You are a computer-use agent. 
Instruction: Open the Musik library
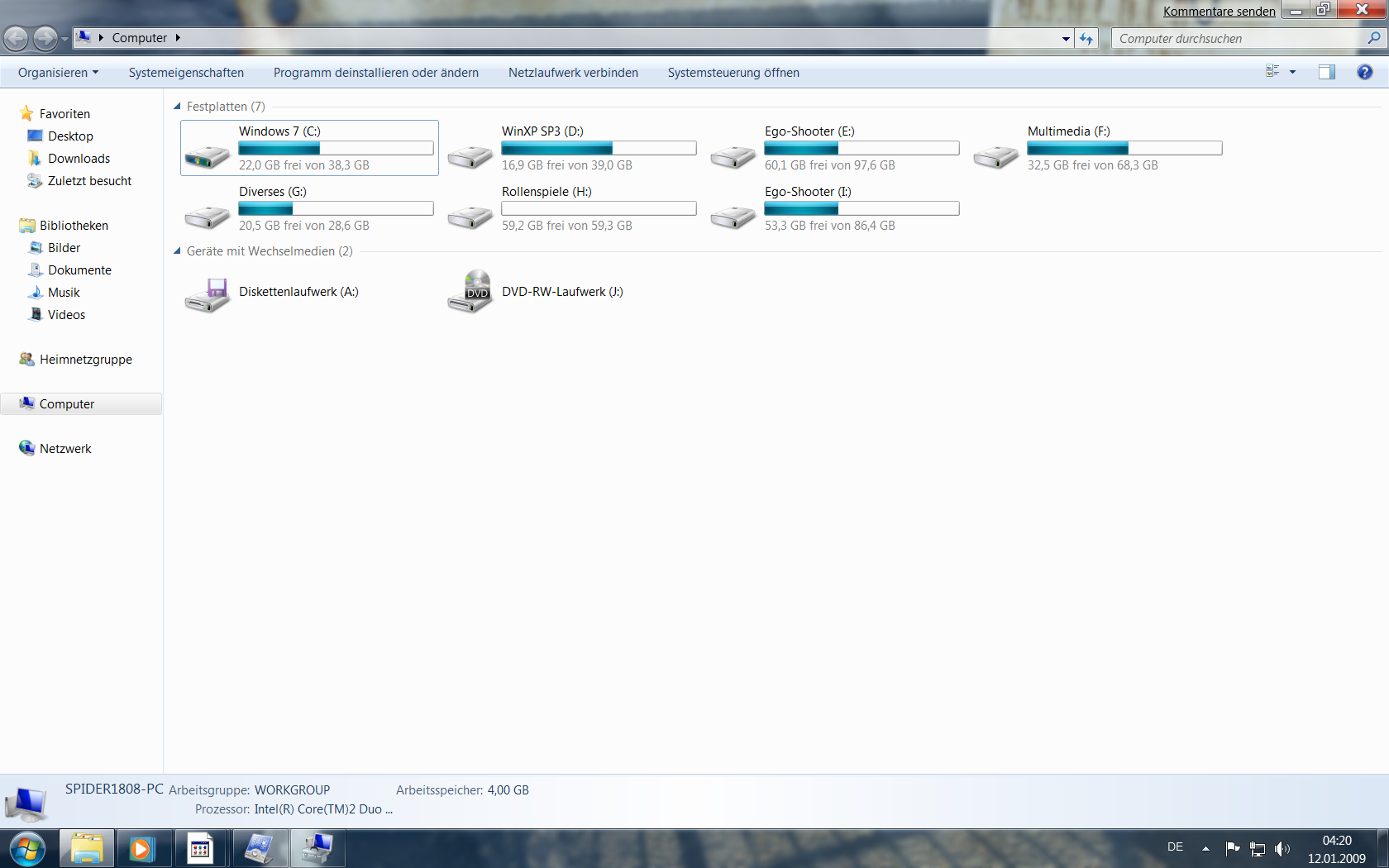point(64,293)
